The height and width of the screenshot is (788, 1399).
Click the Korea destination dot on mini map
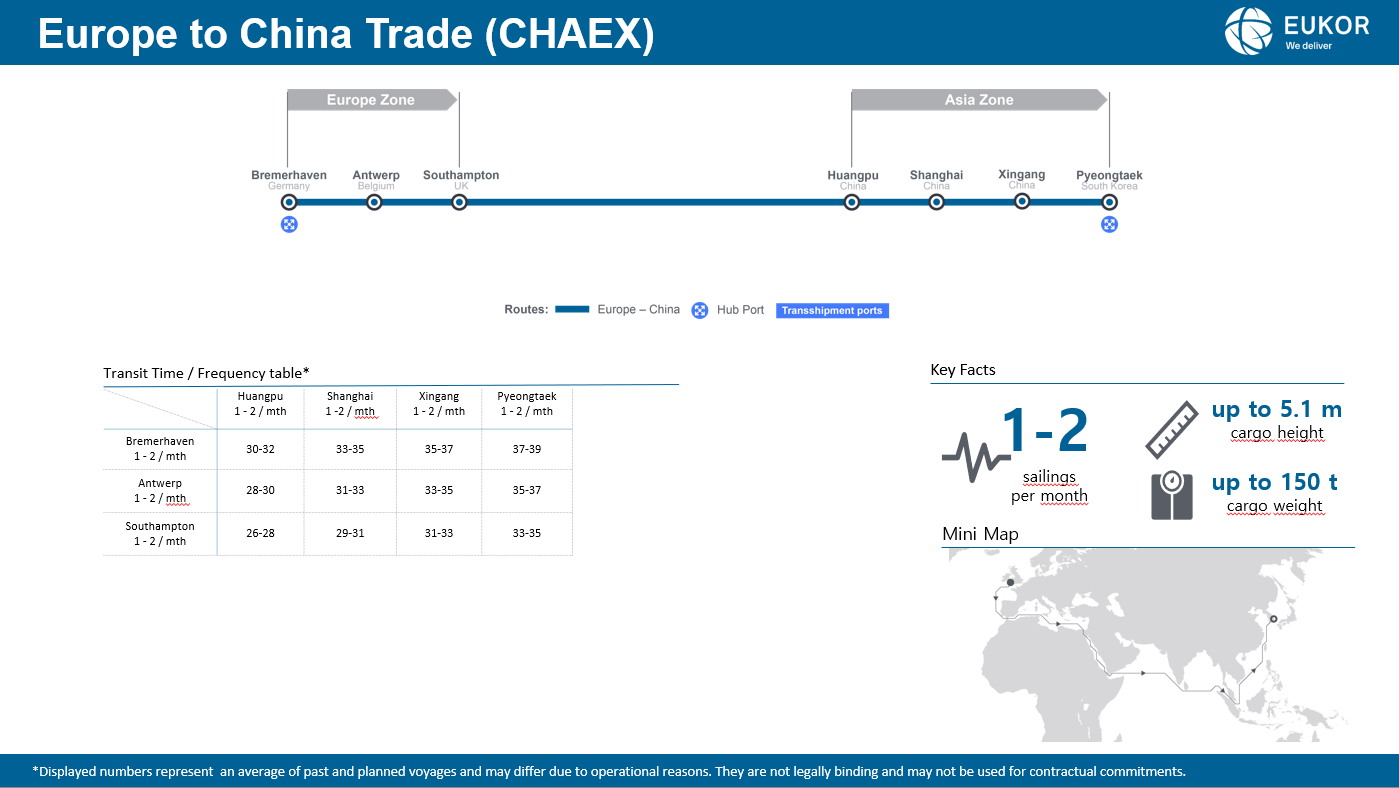click(1273, 620)
